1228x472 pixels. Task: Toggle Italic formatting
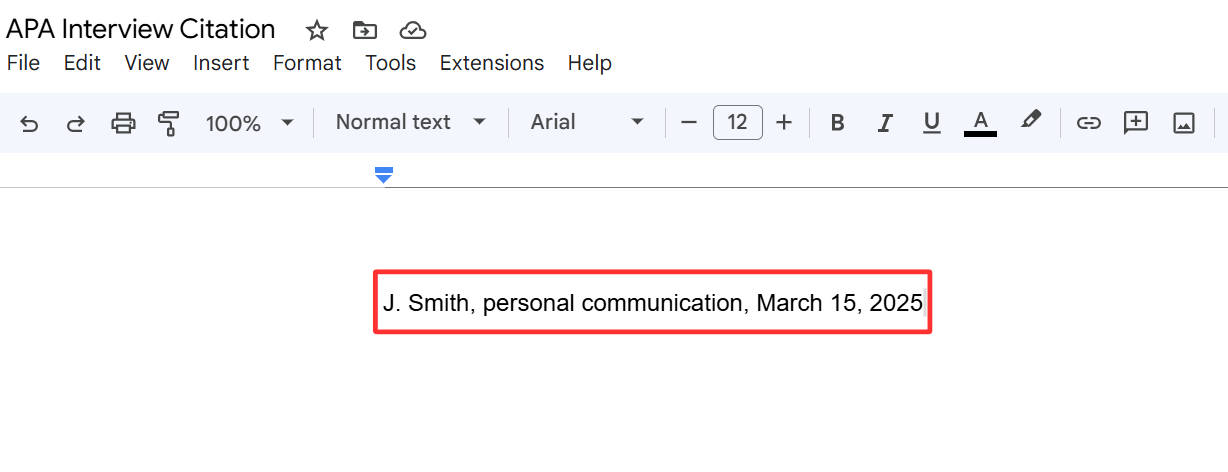click(x=885, y=123)
